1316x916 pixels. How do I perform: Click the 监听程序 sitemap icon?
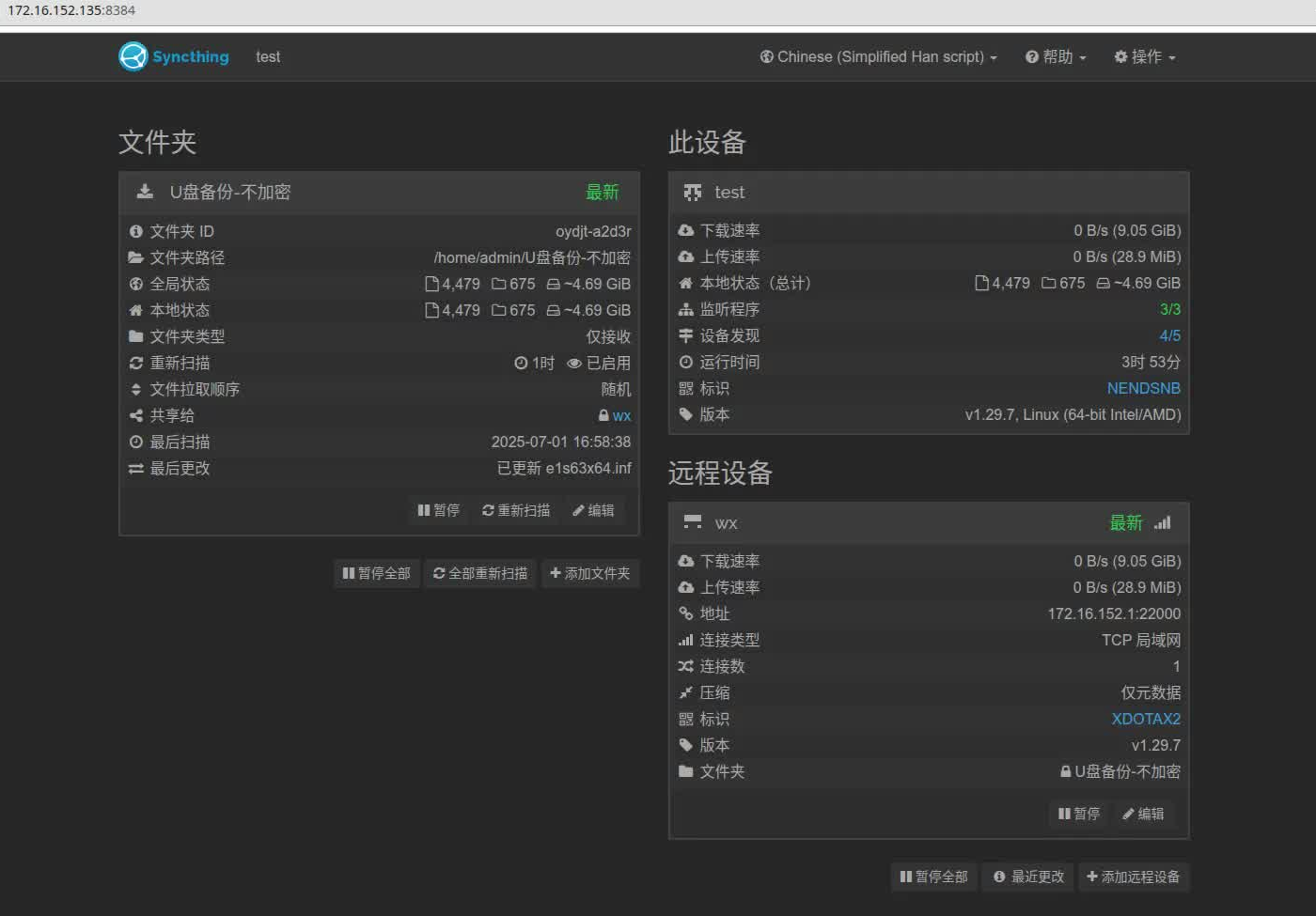tap(686, 309)
